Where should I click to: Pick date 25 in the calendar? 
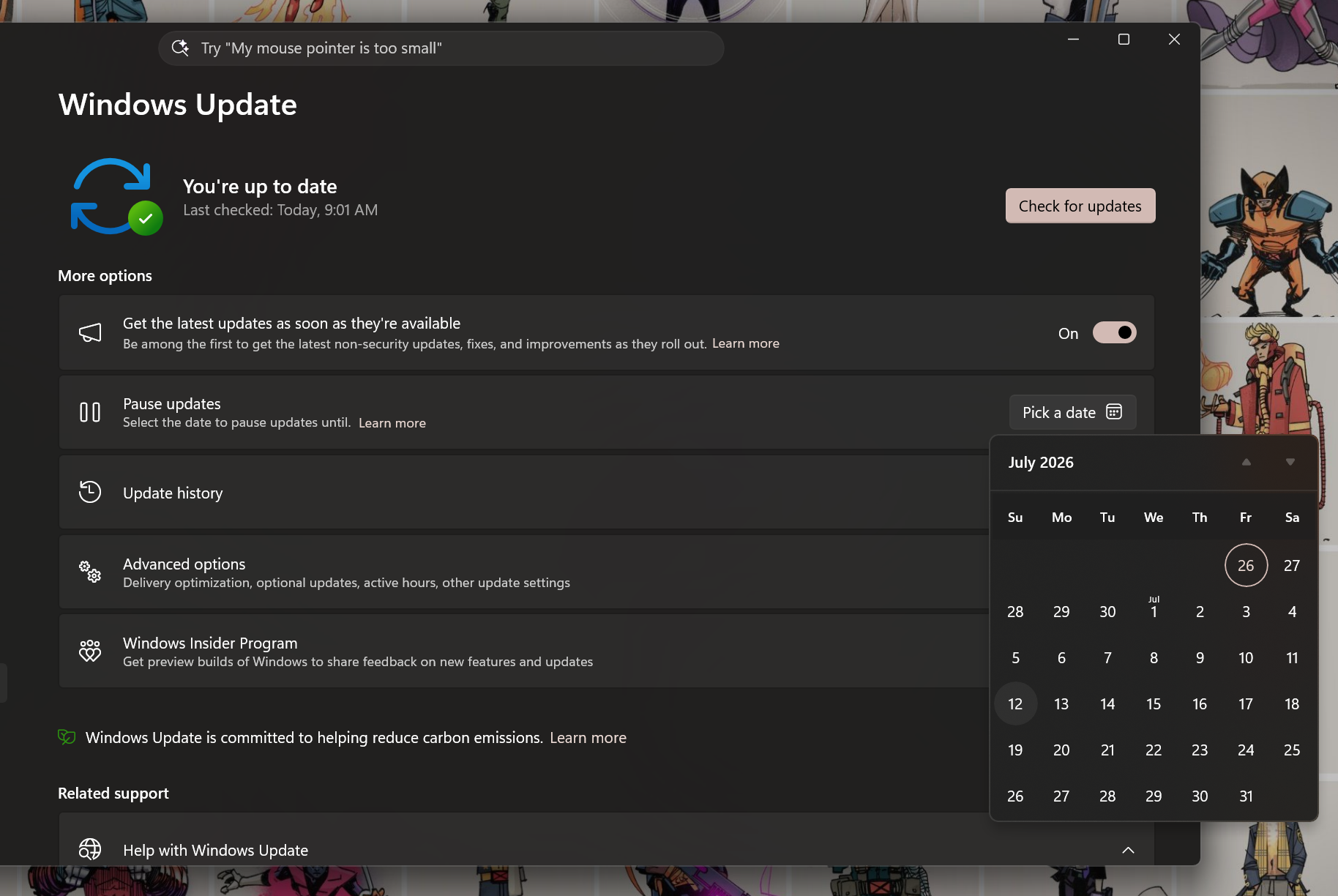(1292, 750)
